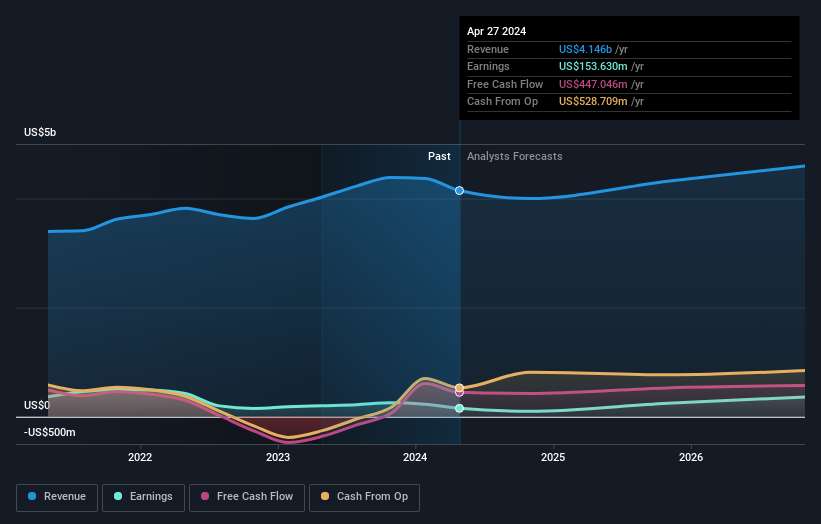Click the US$528.709m cash from op value
This screenshot has width=821, height=524.
point(593,102)
